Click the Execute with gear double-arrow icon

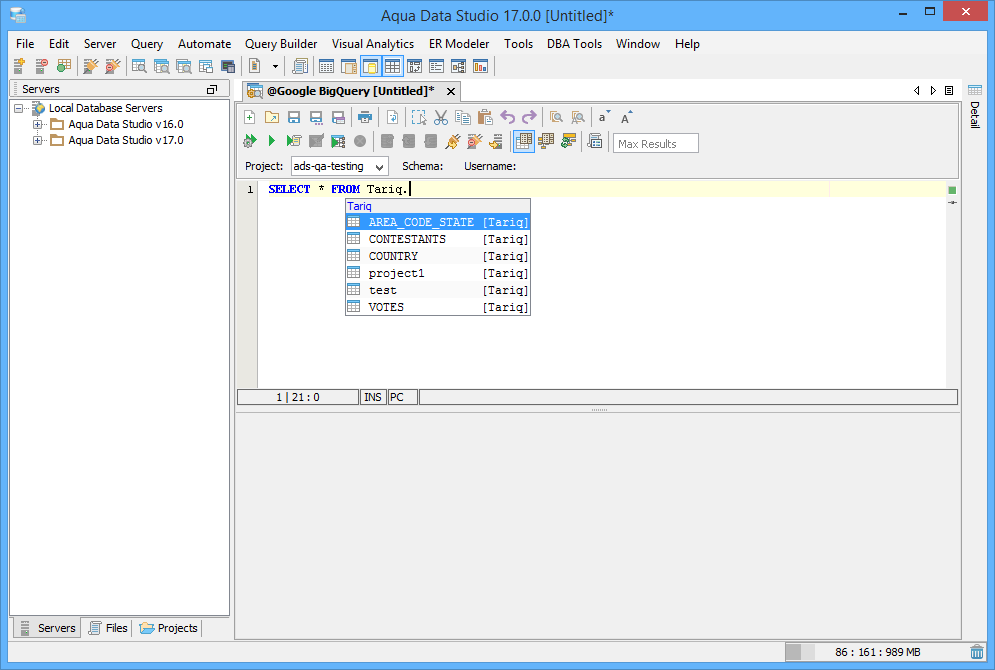coord(250,141)
